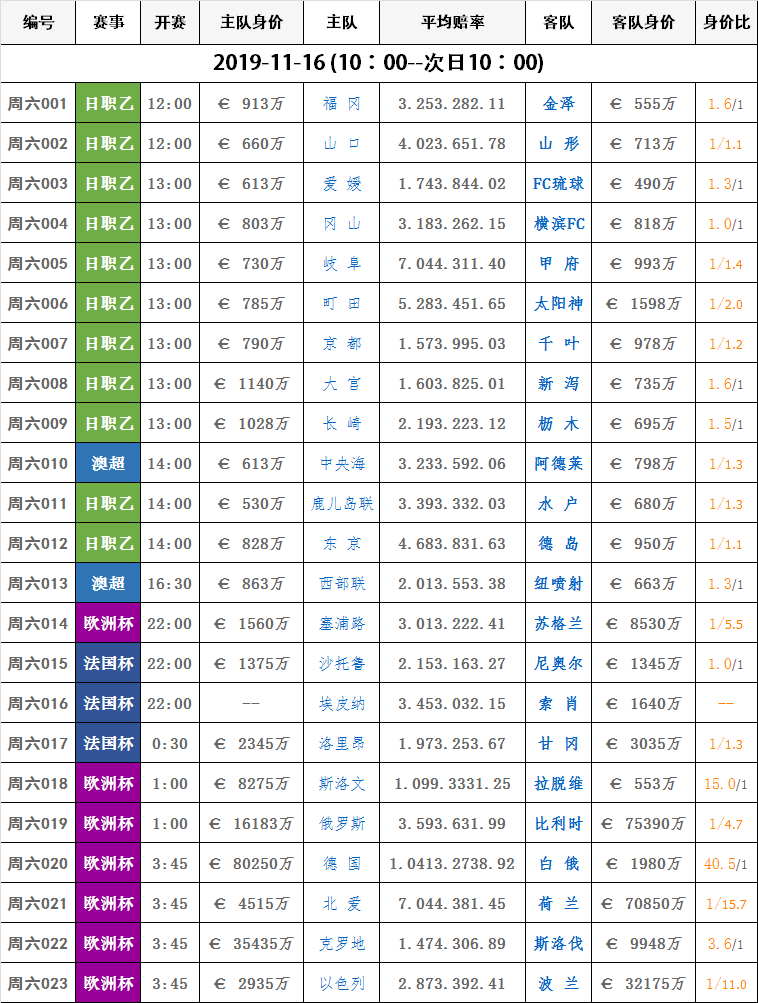Click home team 克罗地 link

[x=342, y=944]
